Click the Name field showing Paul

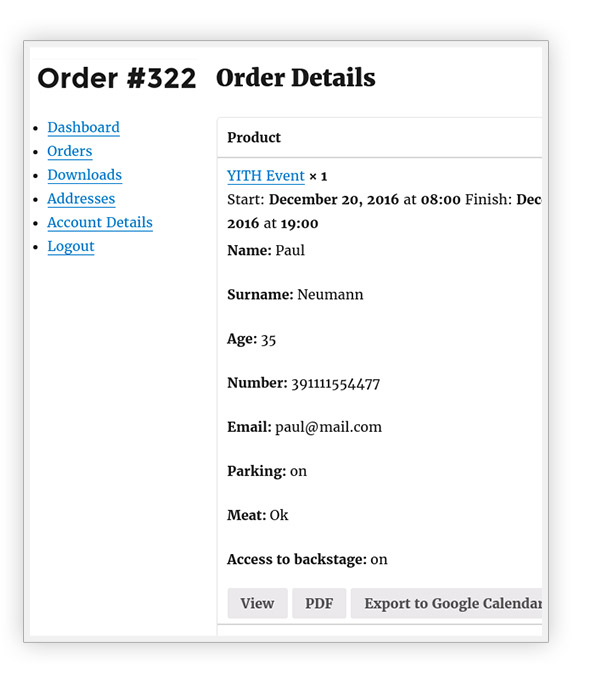266,251
